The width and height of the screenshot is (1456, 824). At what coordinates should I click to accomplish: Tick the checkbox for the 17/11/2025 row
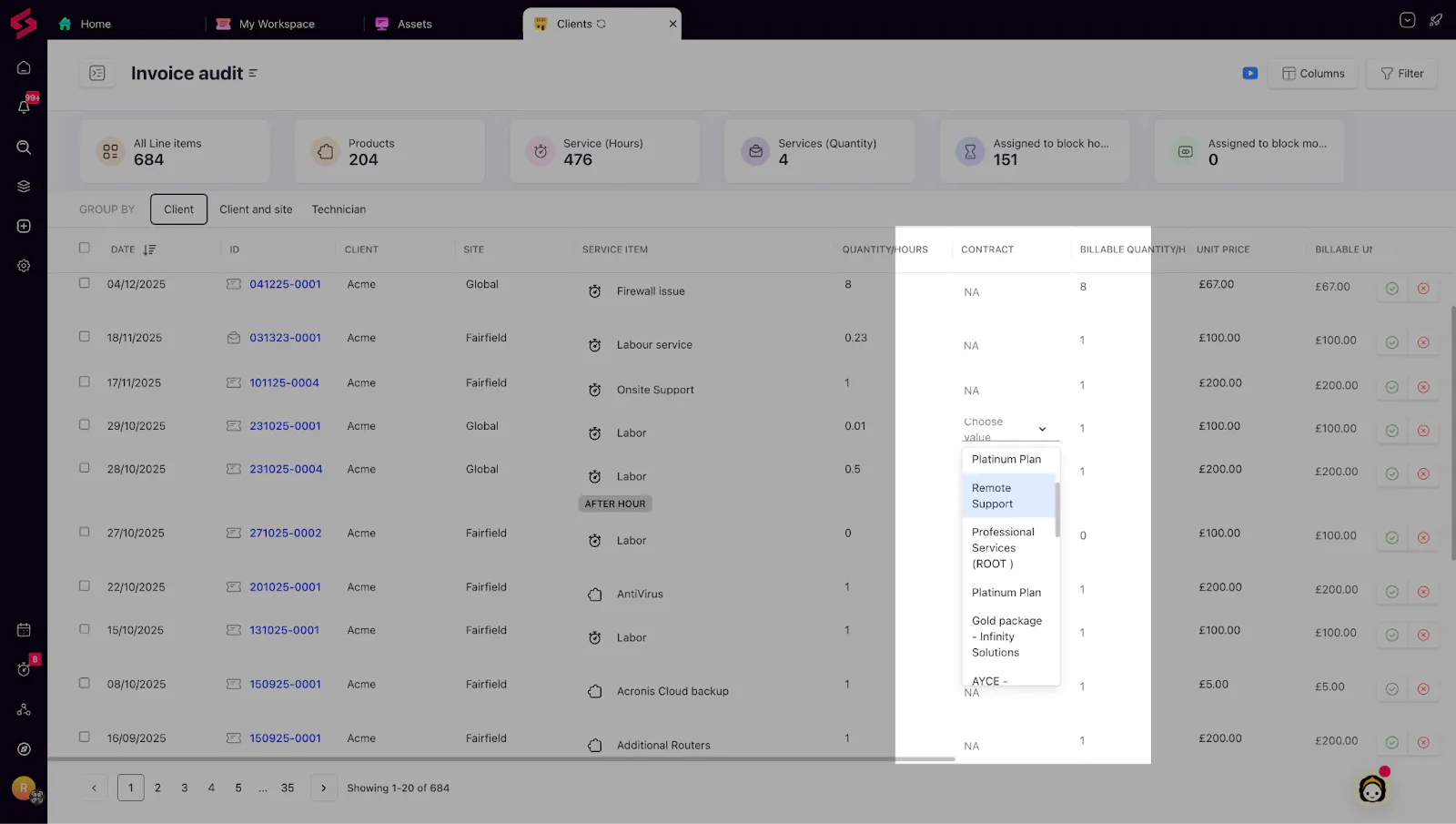pyautogui.click(x=85, y=381)
